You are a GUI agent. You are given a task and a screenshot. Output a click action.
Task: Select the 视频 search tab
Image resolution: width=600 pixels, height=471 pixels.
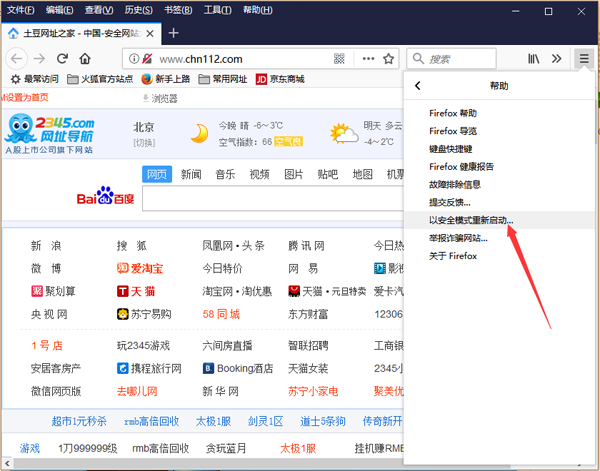(259, 174)
